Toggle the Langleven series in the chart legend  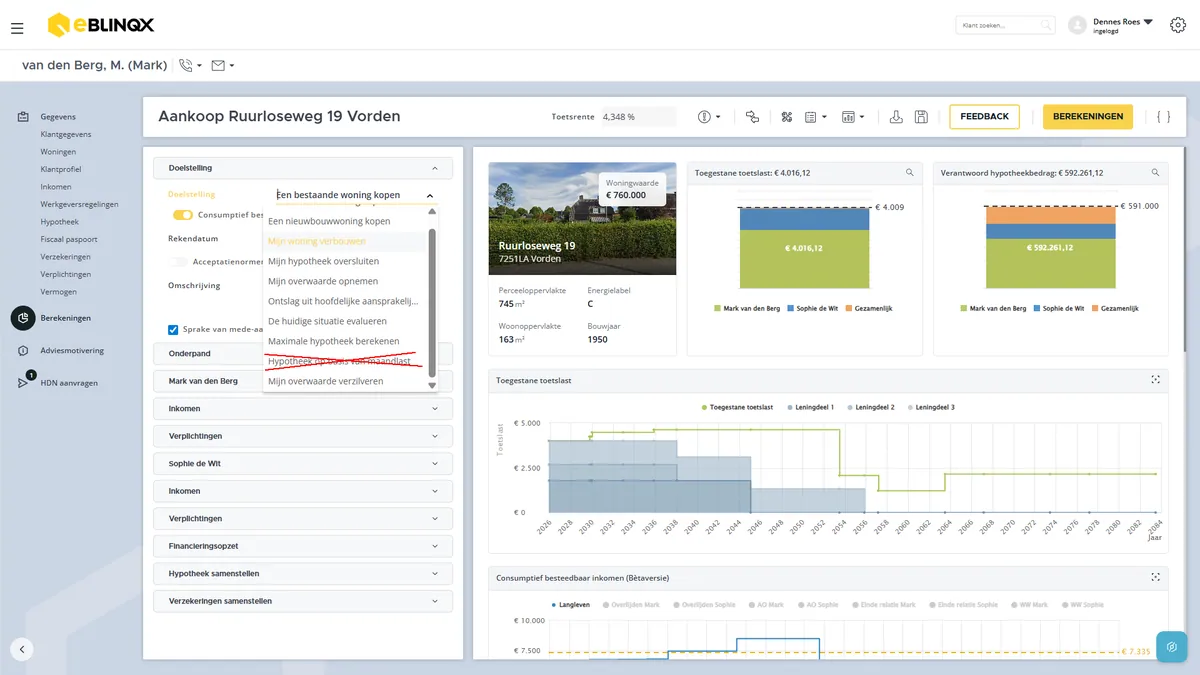[x=571, y=605]
